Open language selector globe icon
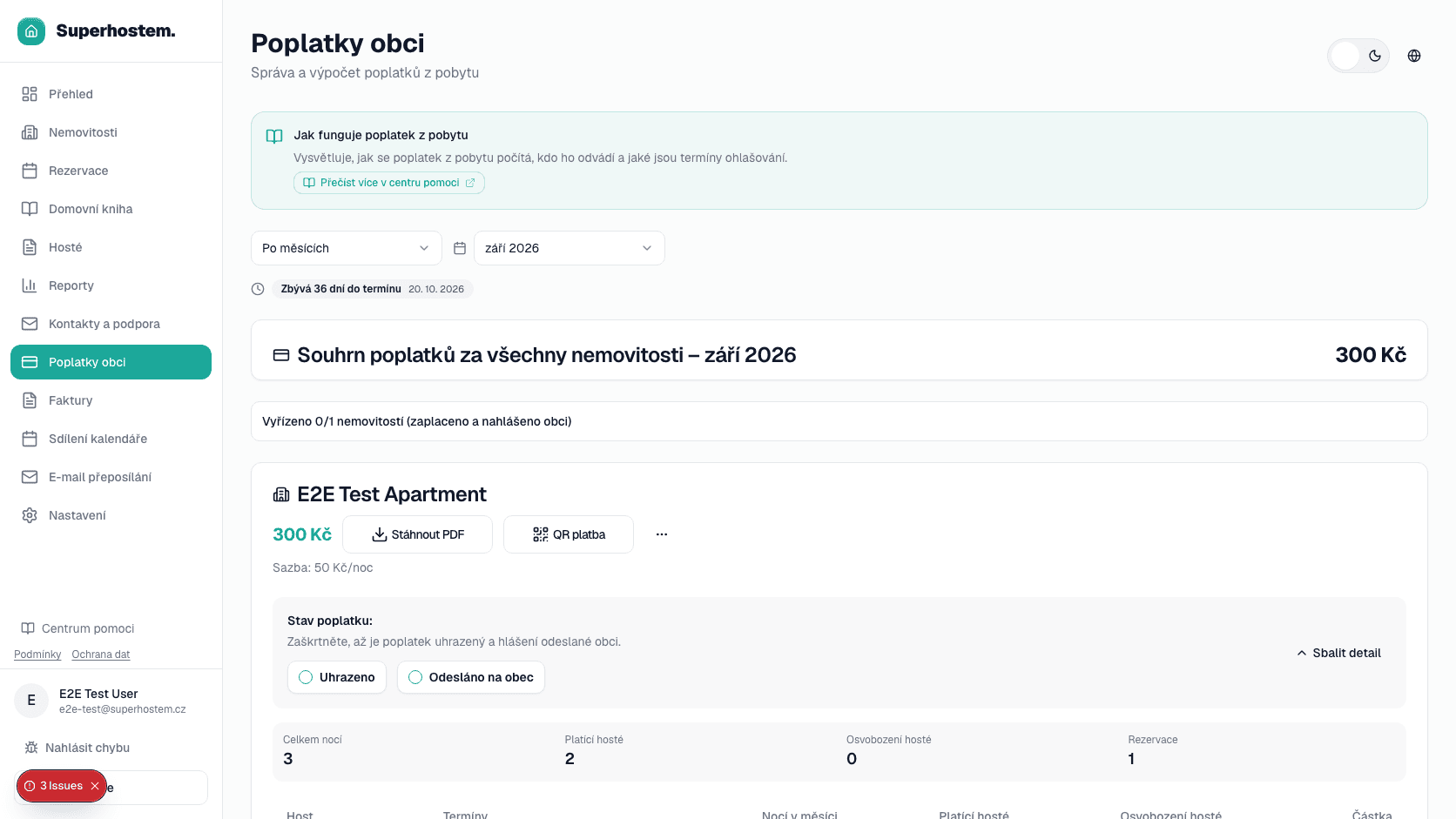This screenshot has width=1456, height=819. click(1414, 56)
